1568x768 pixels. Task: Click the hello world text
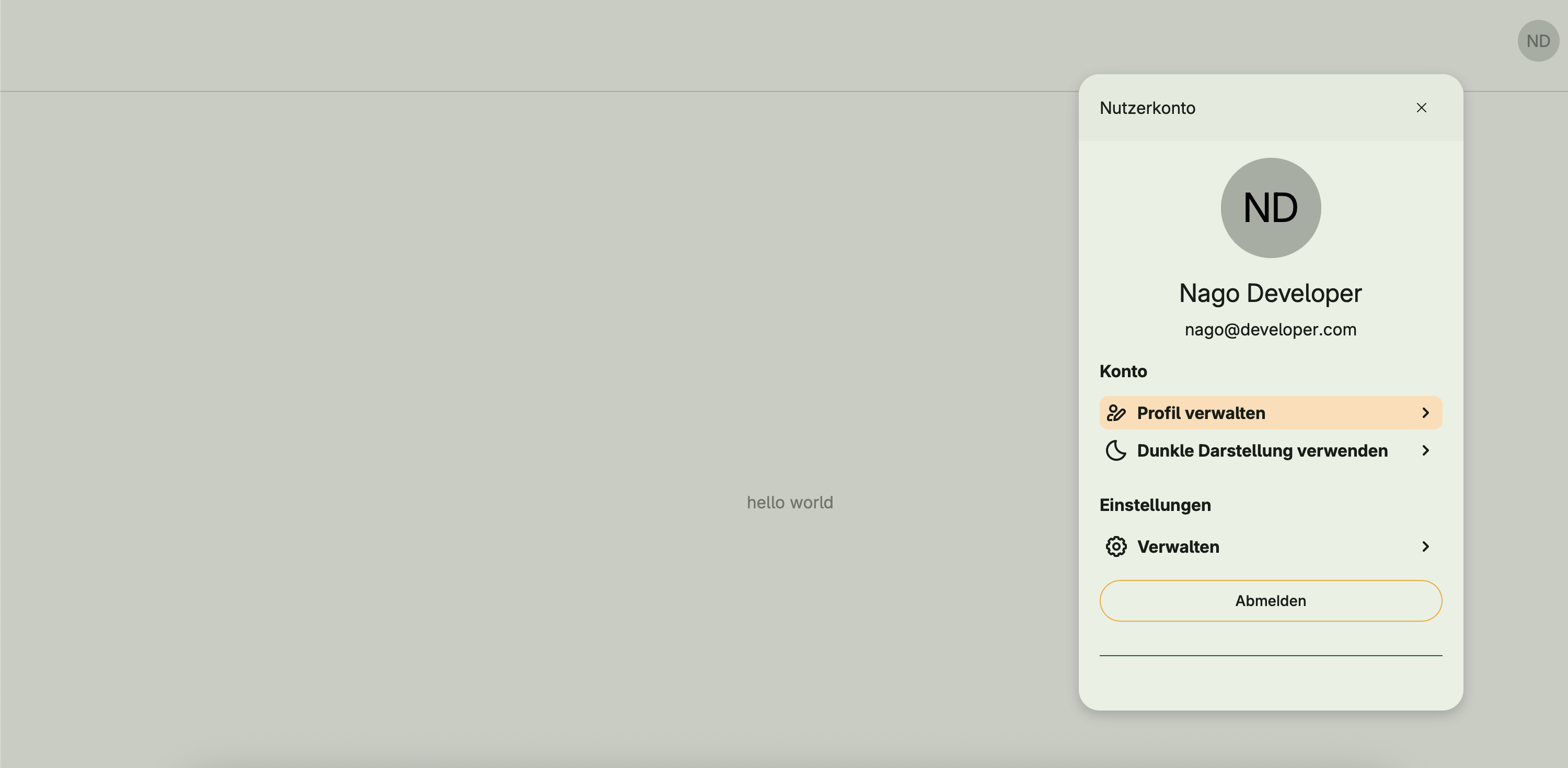click(789, 503)
